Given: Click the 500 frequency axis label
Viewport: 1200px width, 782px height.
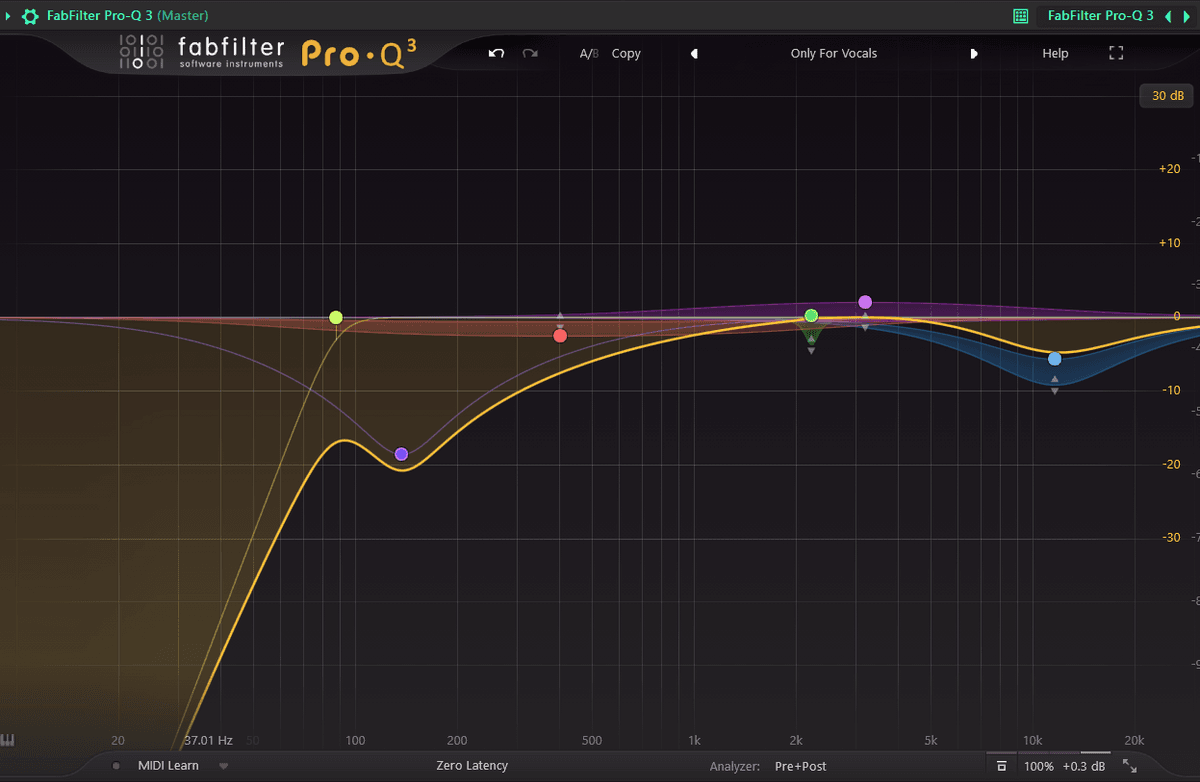Looking at the screenshot, I should click(x=592, y=741).
